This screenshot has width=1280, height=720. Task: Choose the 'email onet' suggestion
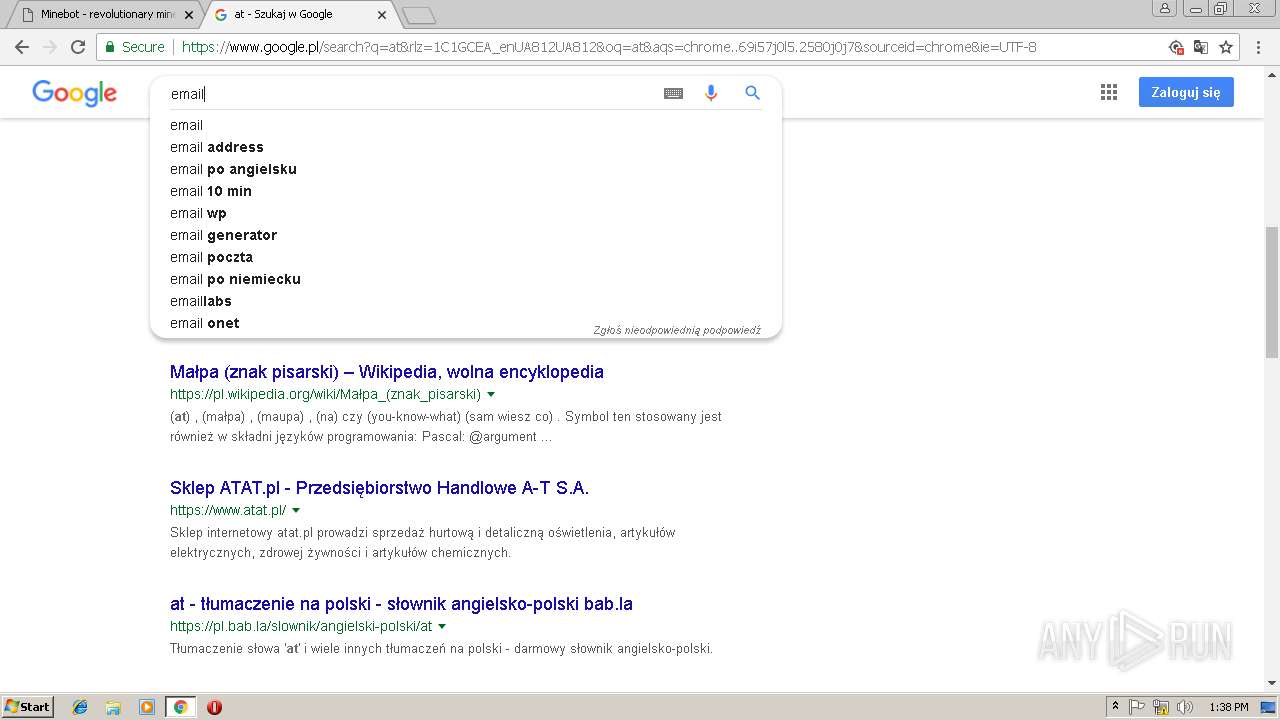coord(466,323)
